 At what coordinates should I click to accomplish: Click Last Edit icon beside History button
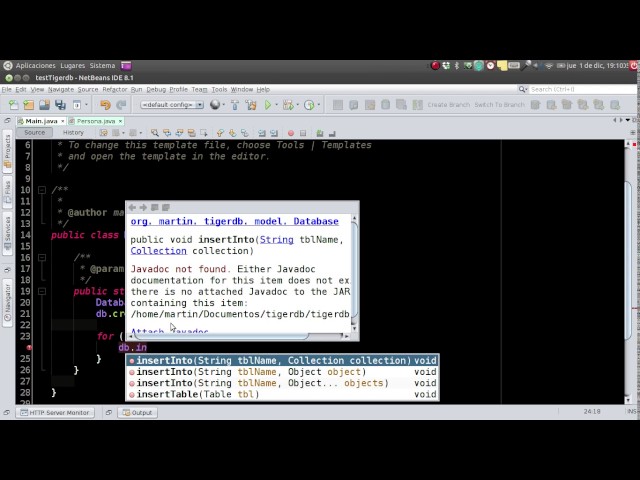(104, 133)
